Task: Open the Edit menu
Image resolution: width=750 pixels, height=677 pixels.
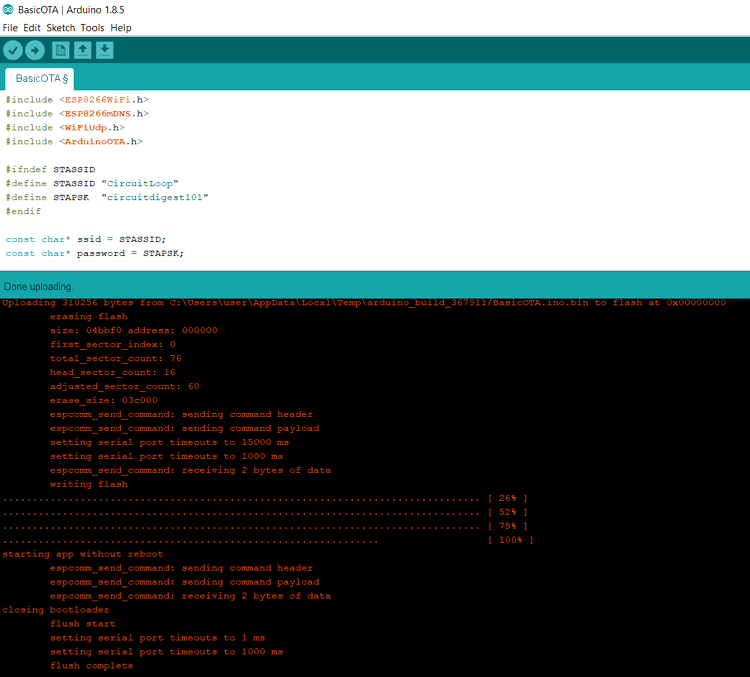Action: (32, 28)
